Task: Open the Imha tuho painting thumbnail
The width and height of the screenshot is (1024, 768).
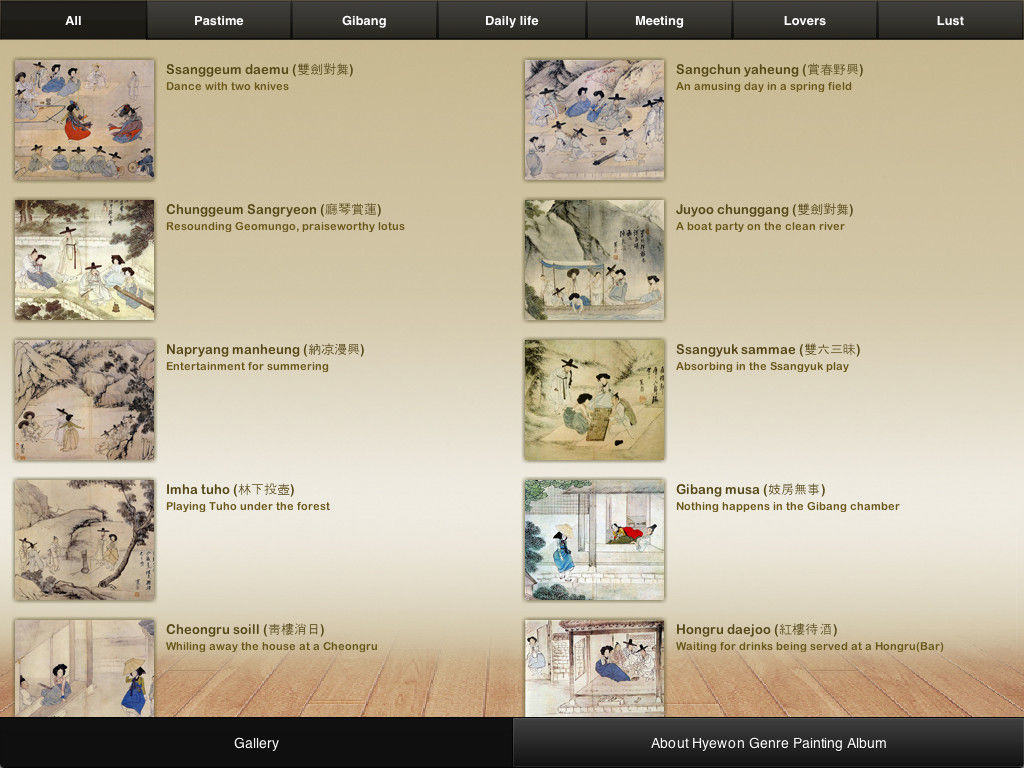Action: pos(84,539)
